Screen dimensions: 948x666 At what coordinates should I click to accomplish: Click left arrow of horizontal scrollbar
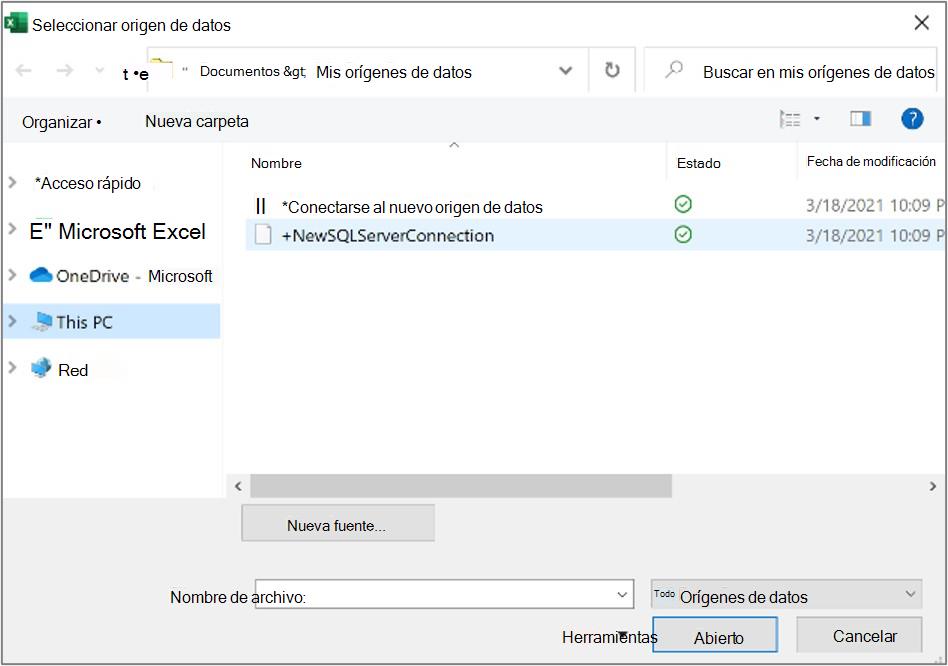point(238,486)
